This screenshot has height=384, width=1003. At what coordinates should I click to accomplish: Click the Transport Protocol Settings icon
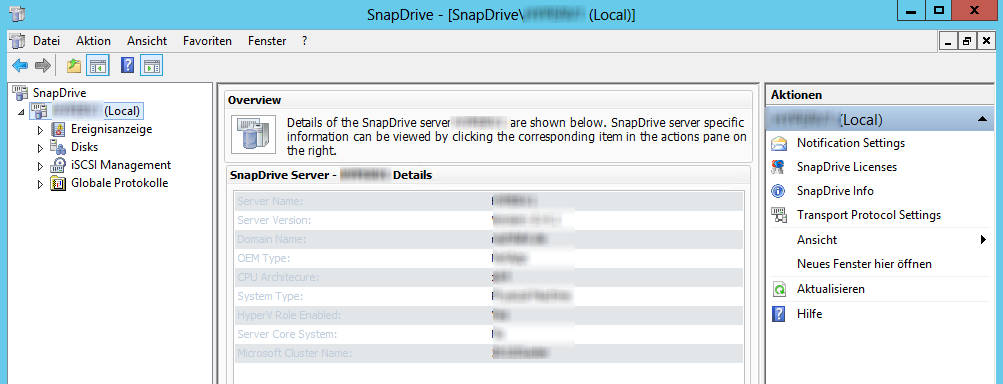coord(778,216)
